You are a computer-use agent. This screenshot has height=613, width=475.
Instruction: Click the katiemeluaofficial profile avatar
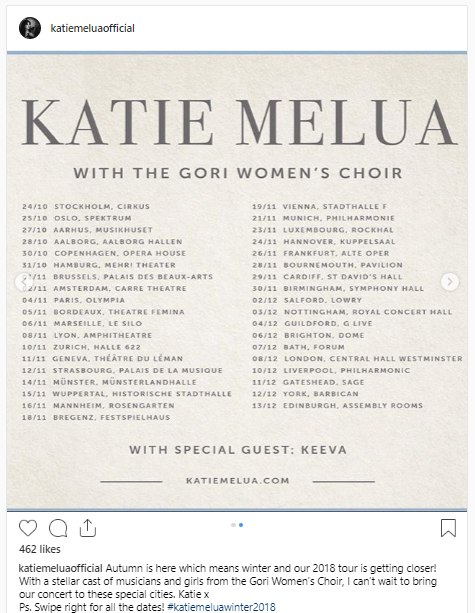[x=30, y=28]
